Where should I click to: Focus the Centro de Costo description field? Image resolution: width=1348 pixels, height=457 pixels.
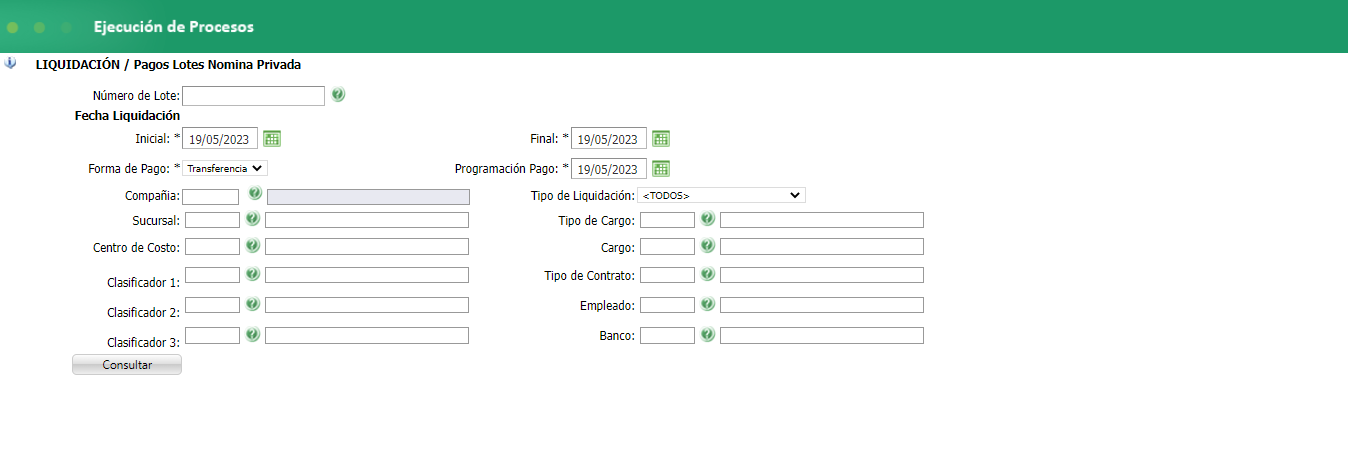[x=367, y=246]
